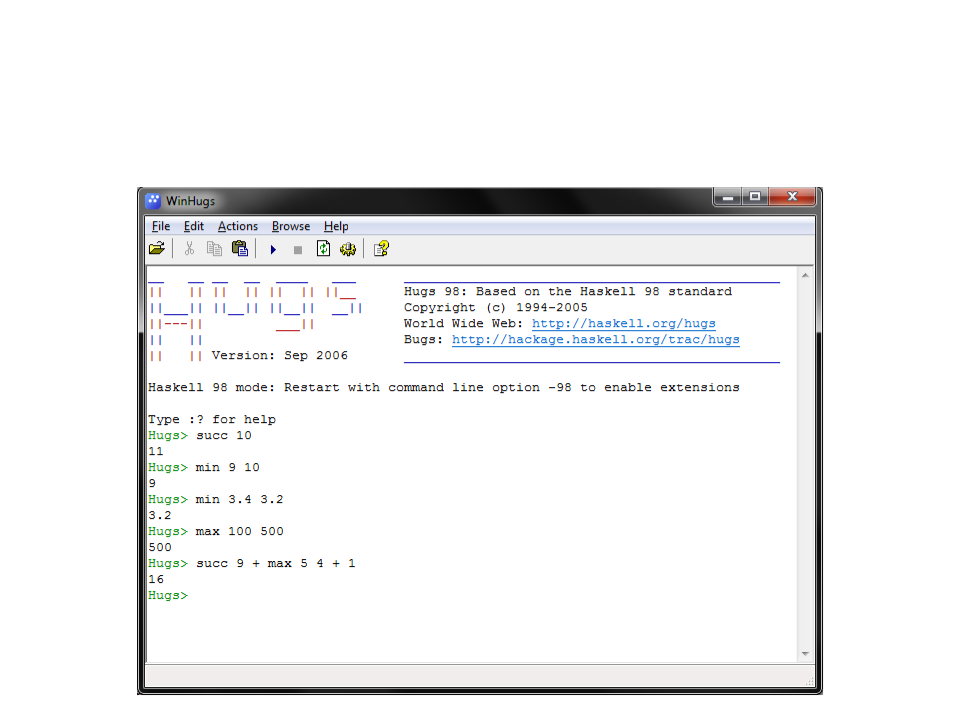Image resolution: width=960 pixels, height=720 pixels.
Task: Stop evaluation using the square icon
Action: pyautogui.click(x=297, y=248)
